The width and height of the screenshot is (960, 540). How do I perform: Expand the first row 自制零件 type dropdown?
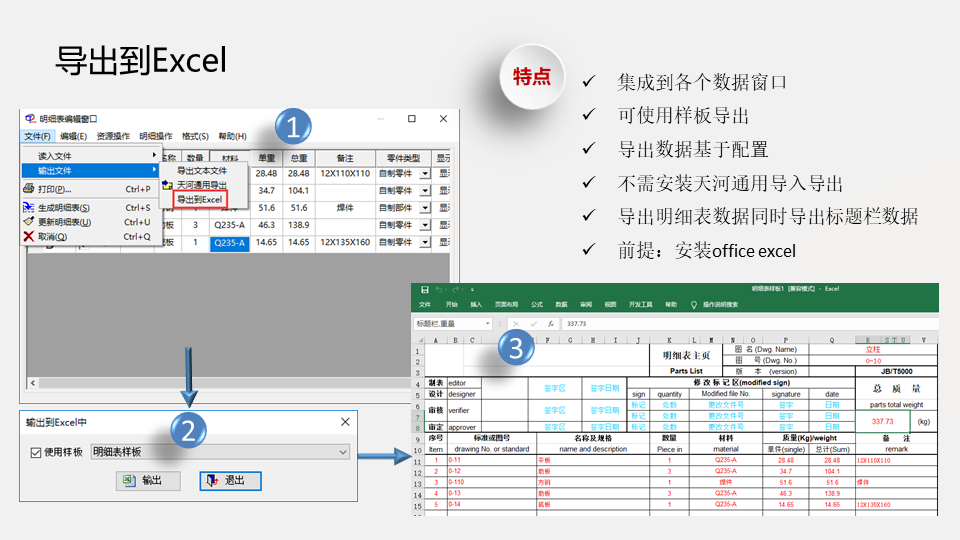[425, 174]
